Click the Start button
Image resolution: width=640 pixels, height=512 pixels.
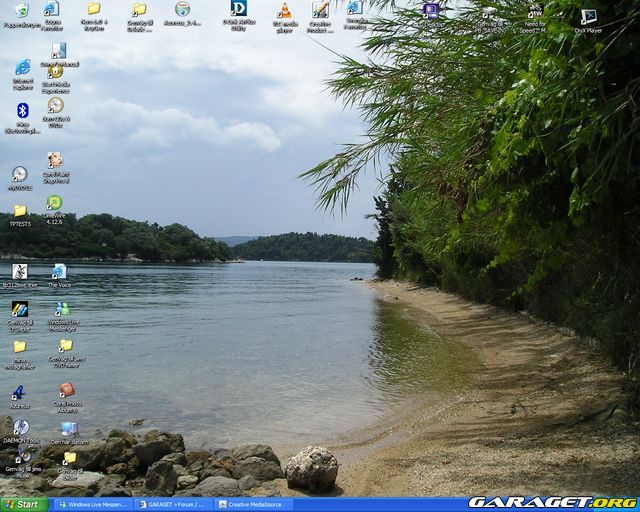[23, 504]
